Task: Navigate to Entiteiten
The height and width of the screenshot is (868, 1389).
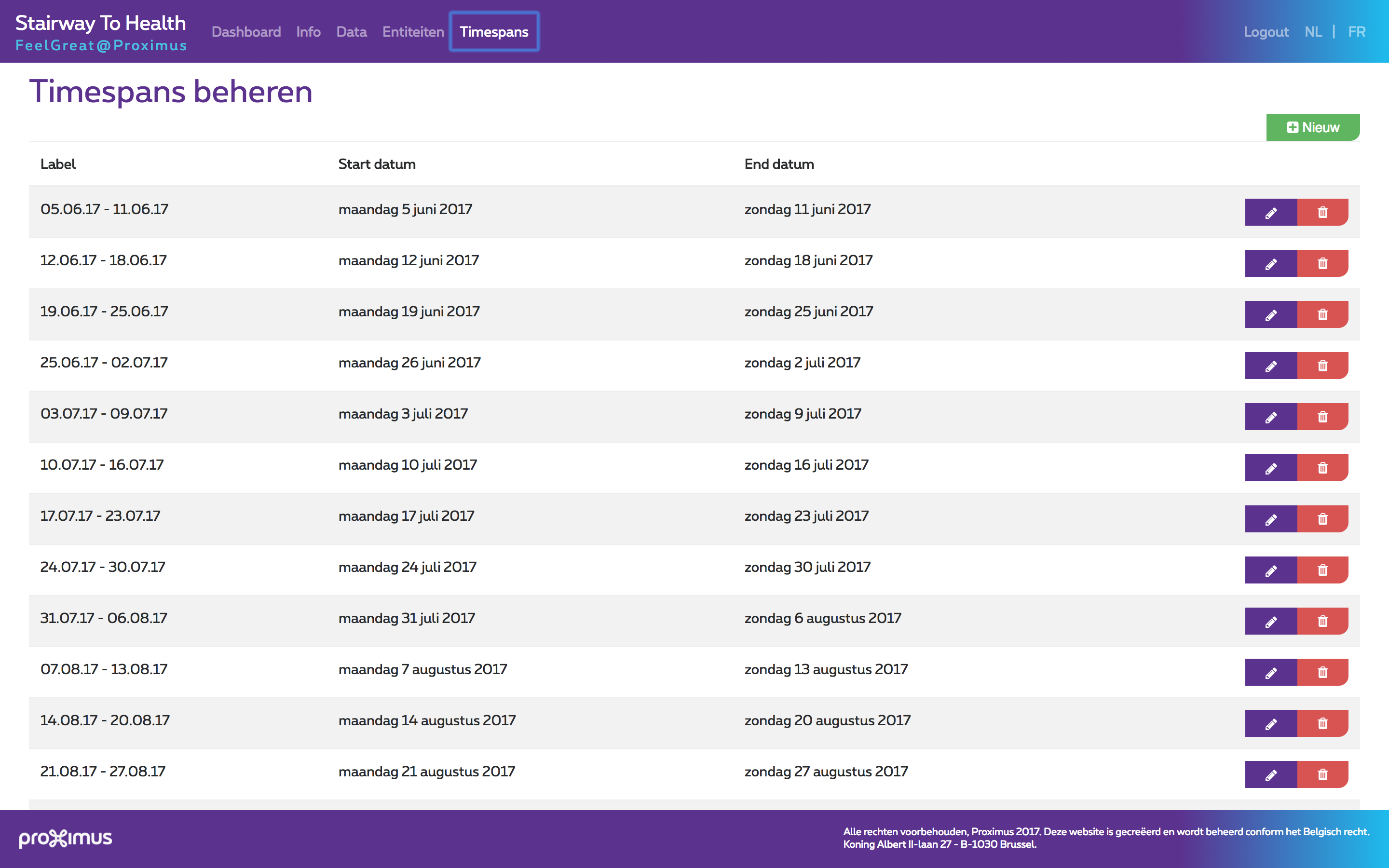Action: click(x=413, y=31)
